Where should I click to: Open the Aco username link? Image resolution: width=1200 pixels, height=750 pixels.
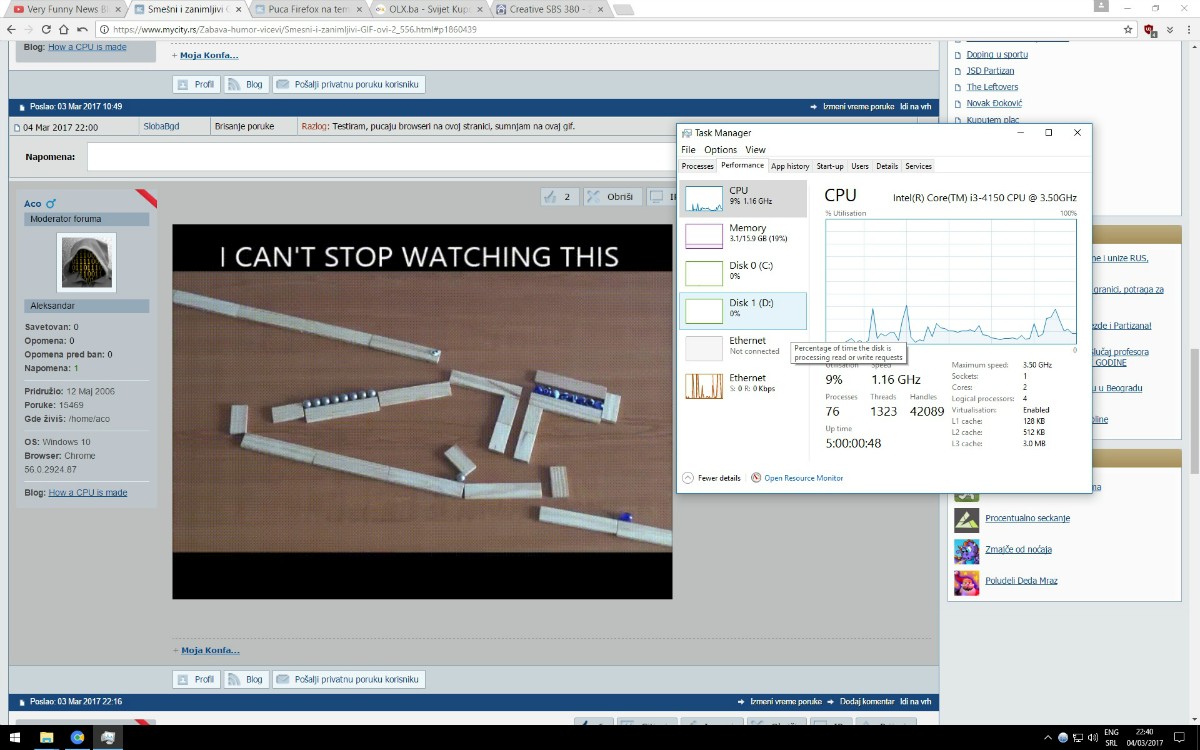tap(33, 204)
